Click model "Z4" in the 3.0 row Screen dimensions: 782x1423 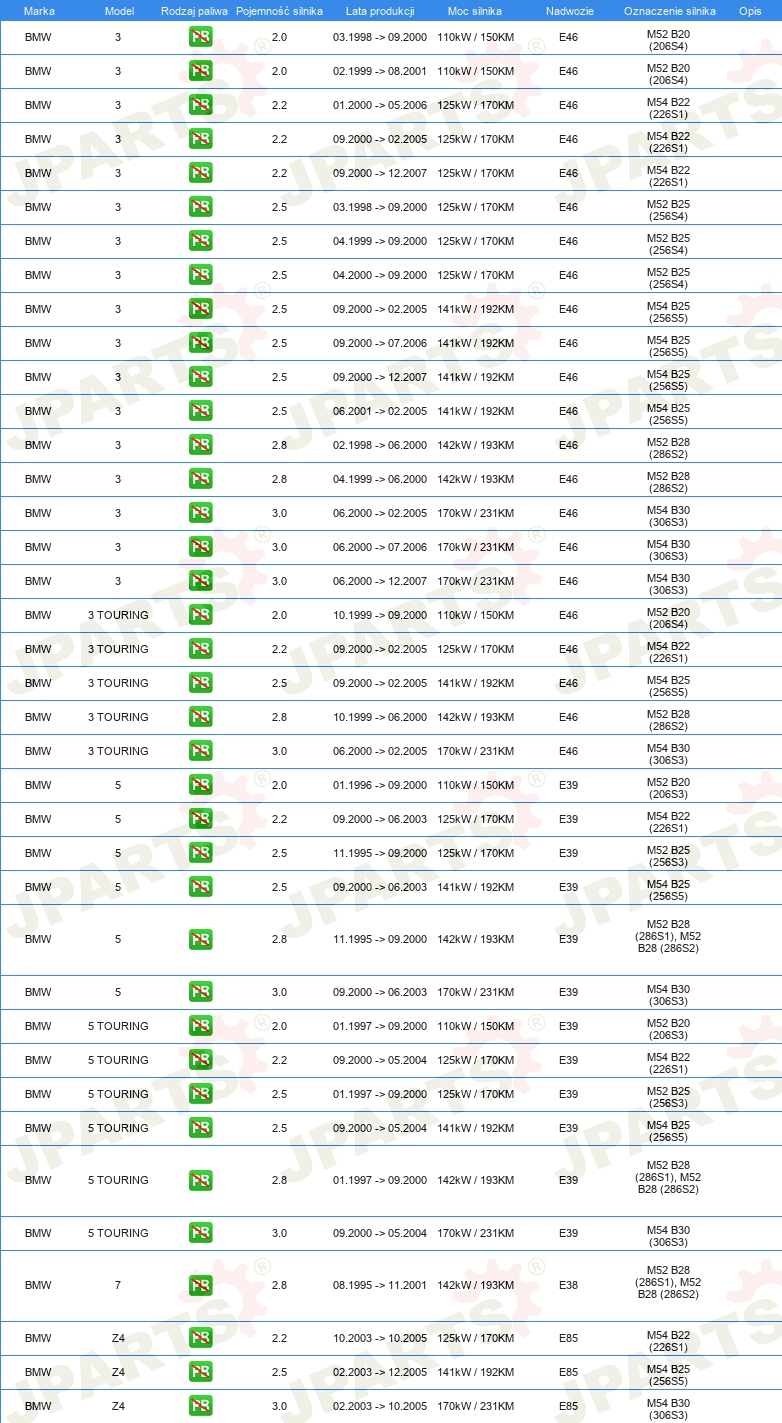click(x=118, y=1406)
